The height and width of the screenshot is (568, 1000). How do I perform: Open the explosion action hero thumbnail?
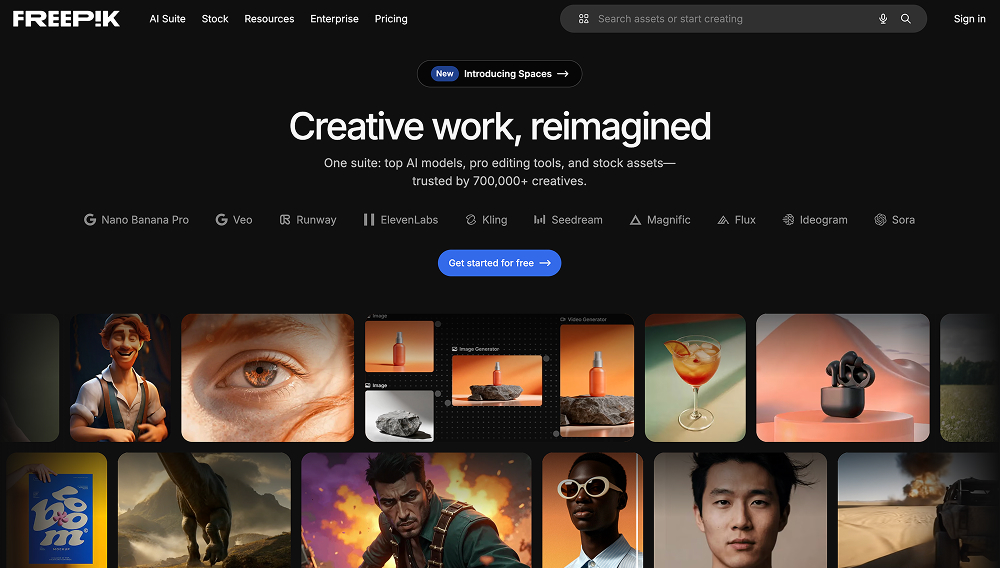click(x=416, y=510)
